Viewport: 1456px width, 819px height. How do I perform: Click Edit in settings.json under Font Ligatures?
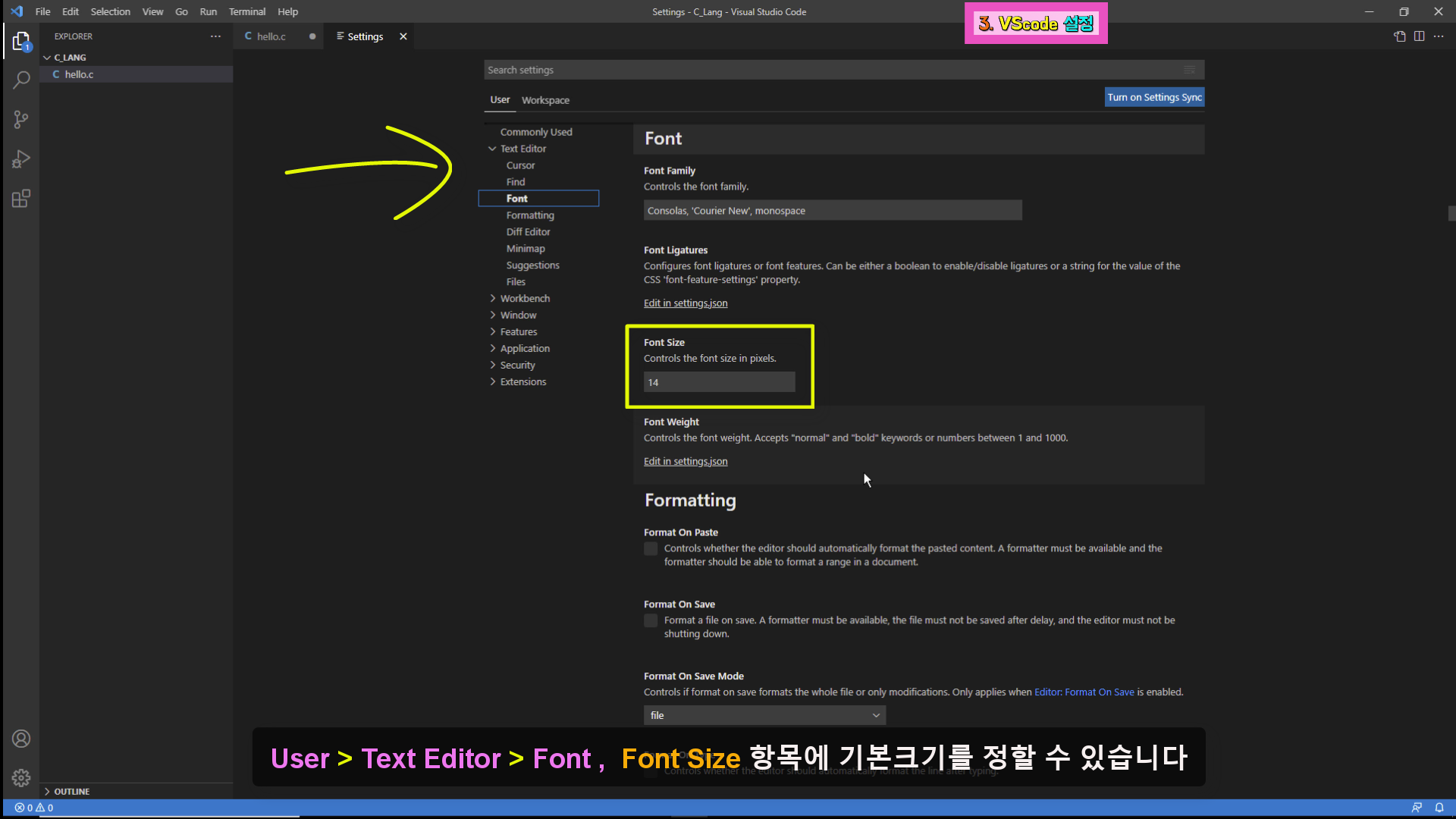pyautogui.click(x=685, y=303)
